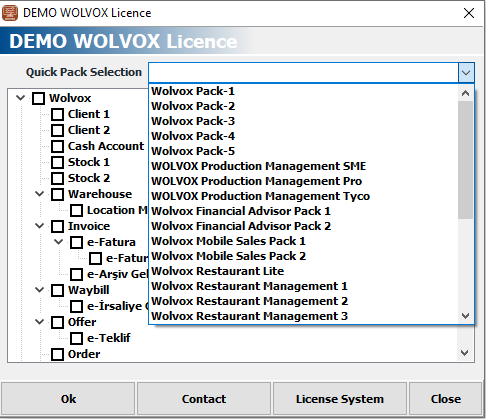This screenshot has width=486, height=419.
Task: Enable the Client 1 checkbox
Action: click(57, 114)
